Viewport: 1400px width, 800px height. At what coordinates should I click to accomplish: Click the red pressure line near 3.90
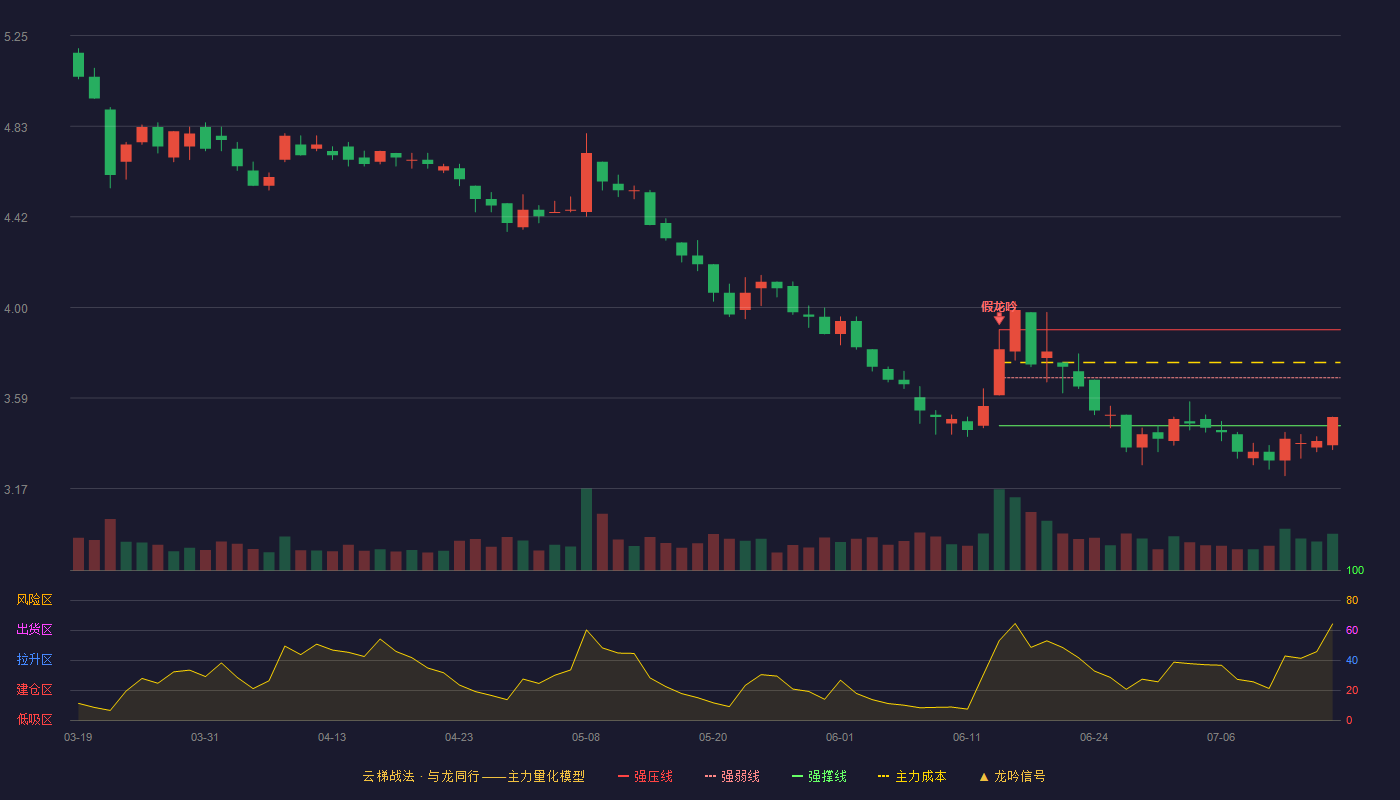1170,329
